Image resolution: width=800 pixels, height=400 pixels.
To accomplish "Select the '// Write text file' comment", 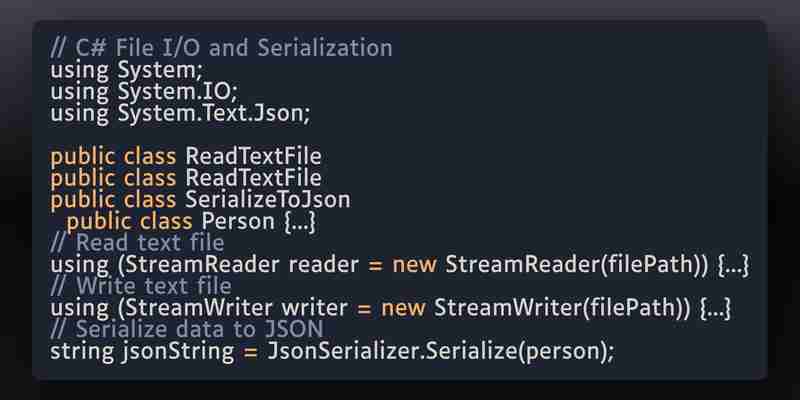I will (141, 286).
